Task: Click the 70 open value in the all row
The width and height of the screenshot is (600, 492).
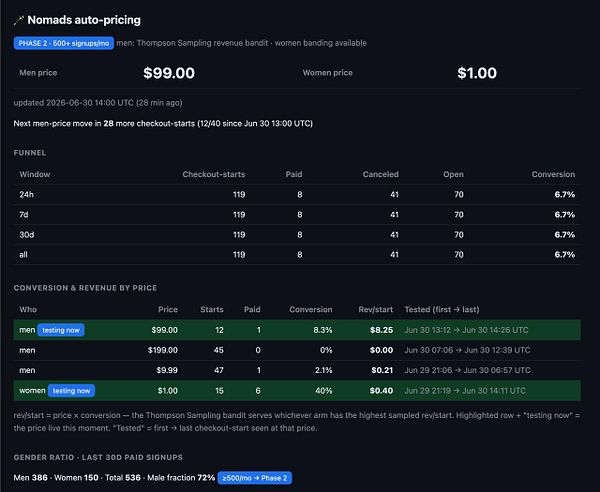Action: (459, 254)
